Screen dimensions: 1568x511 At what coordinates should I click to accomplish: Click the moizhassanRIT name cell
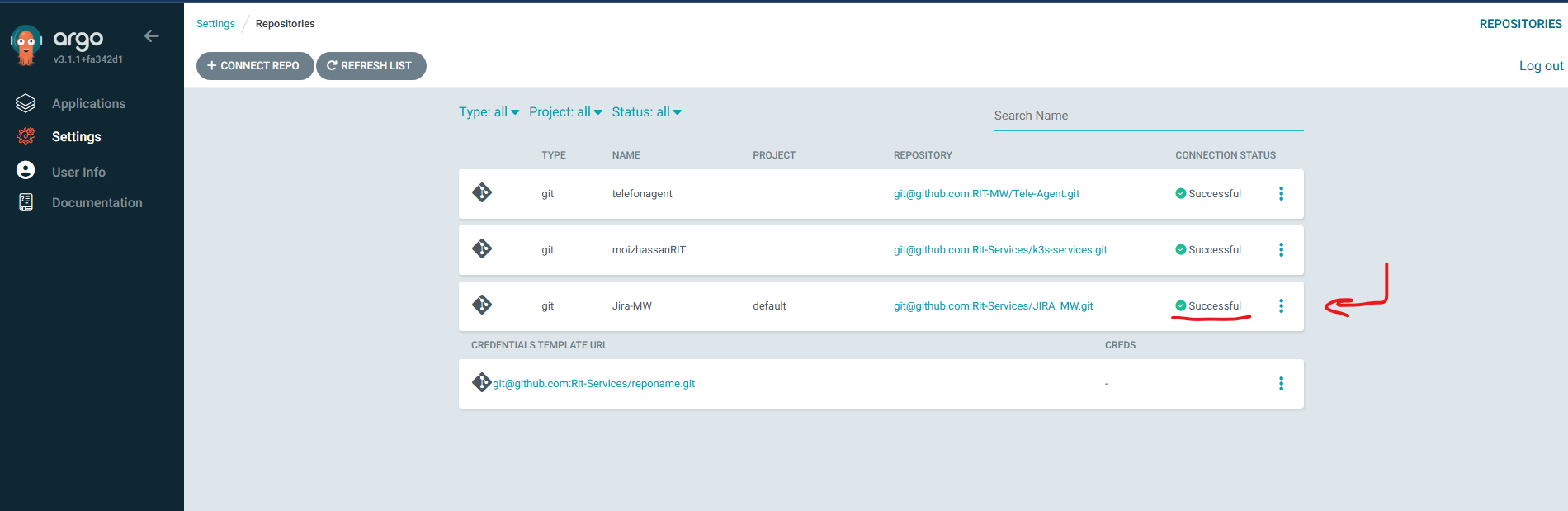point(649,249)
